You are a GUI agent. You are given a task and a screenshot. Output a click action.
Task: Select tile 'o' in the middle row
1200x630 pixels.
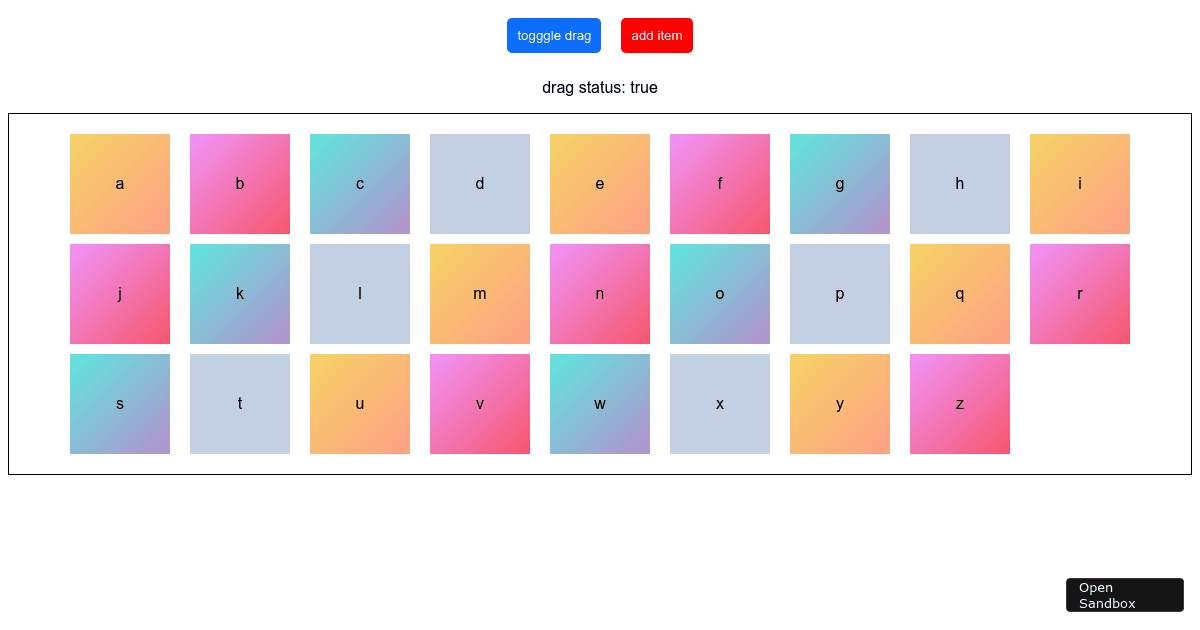[720, 293]
